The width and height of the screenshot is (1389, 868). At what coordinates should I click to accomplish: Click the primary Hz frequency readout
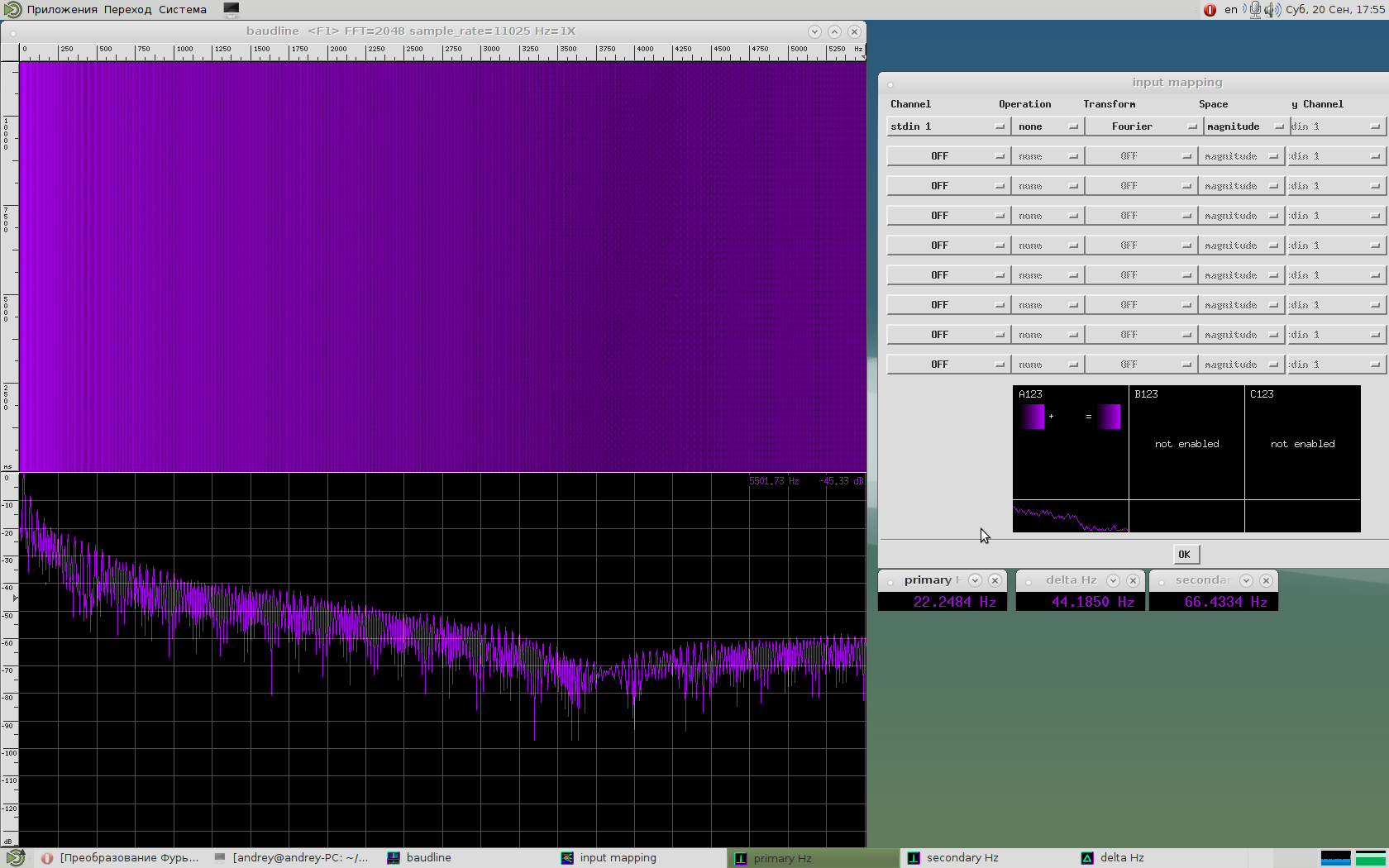coord(943,602)
